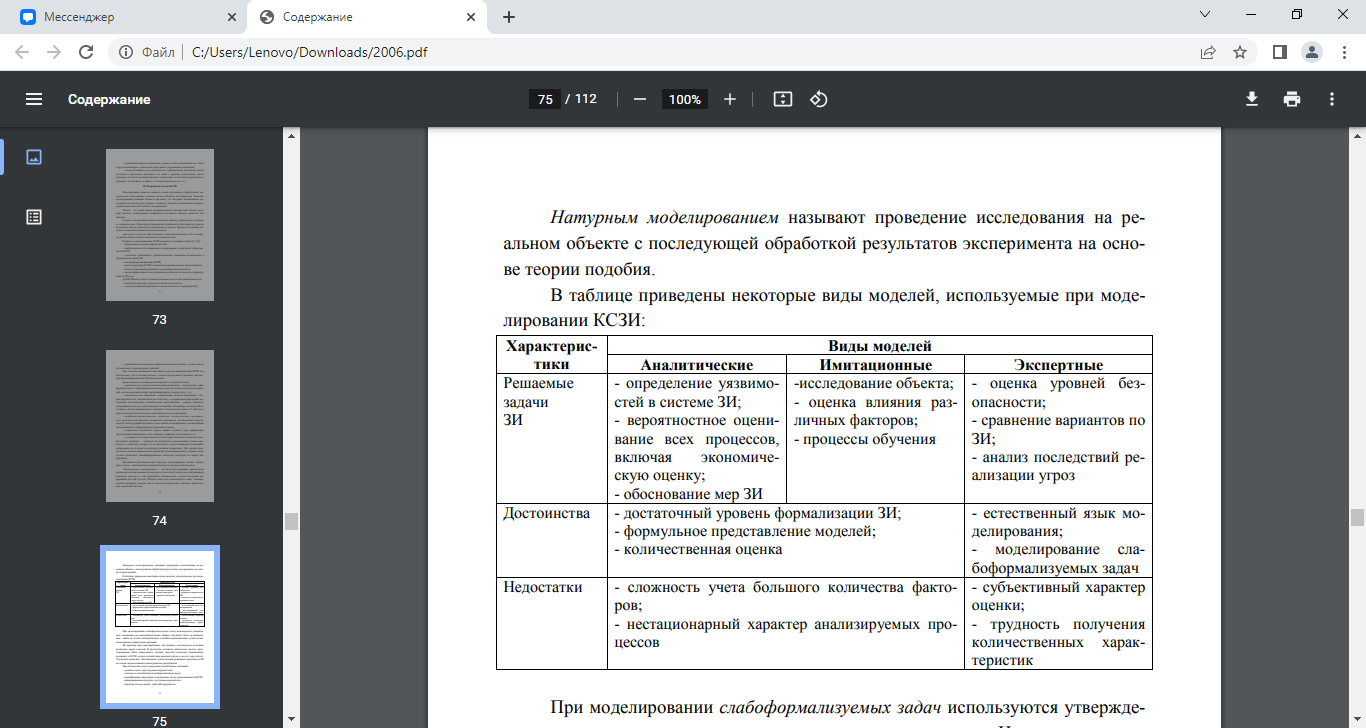Download the PDF file
The width and height of the screenshot is (1366, 728).
point(1251,99)
